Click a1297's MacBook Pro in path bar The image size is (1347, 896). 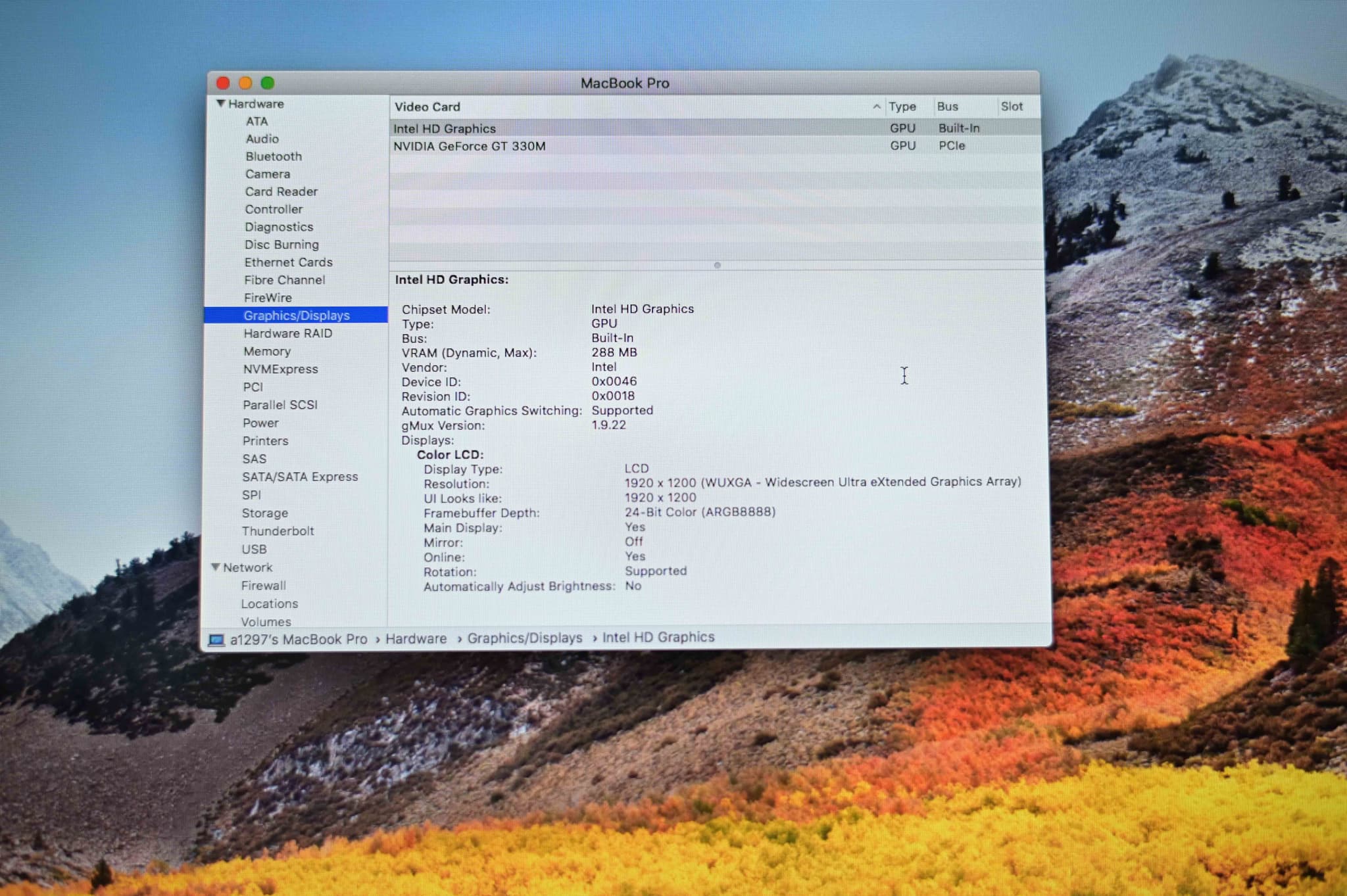pos(299,640)
